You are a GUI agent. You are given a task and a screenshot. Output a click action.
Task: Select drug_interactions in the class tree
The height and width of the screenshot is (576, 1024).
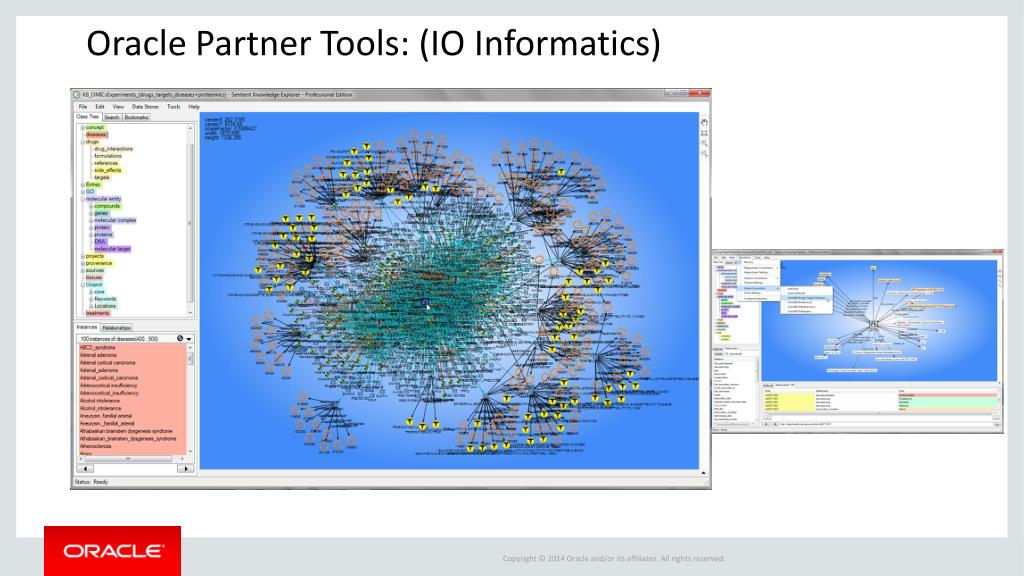113,149
